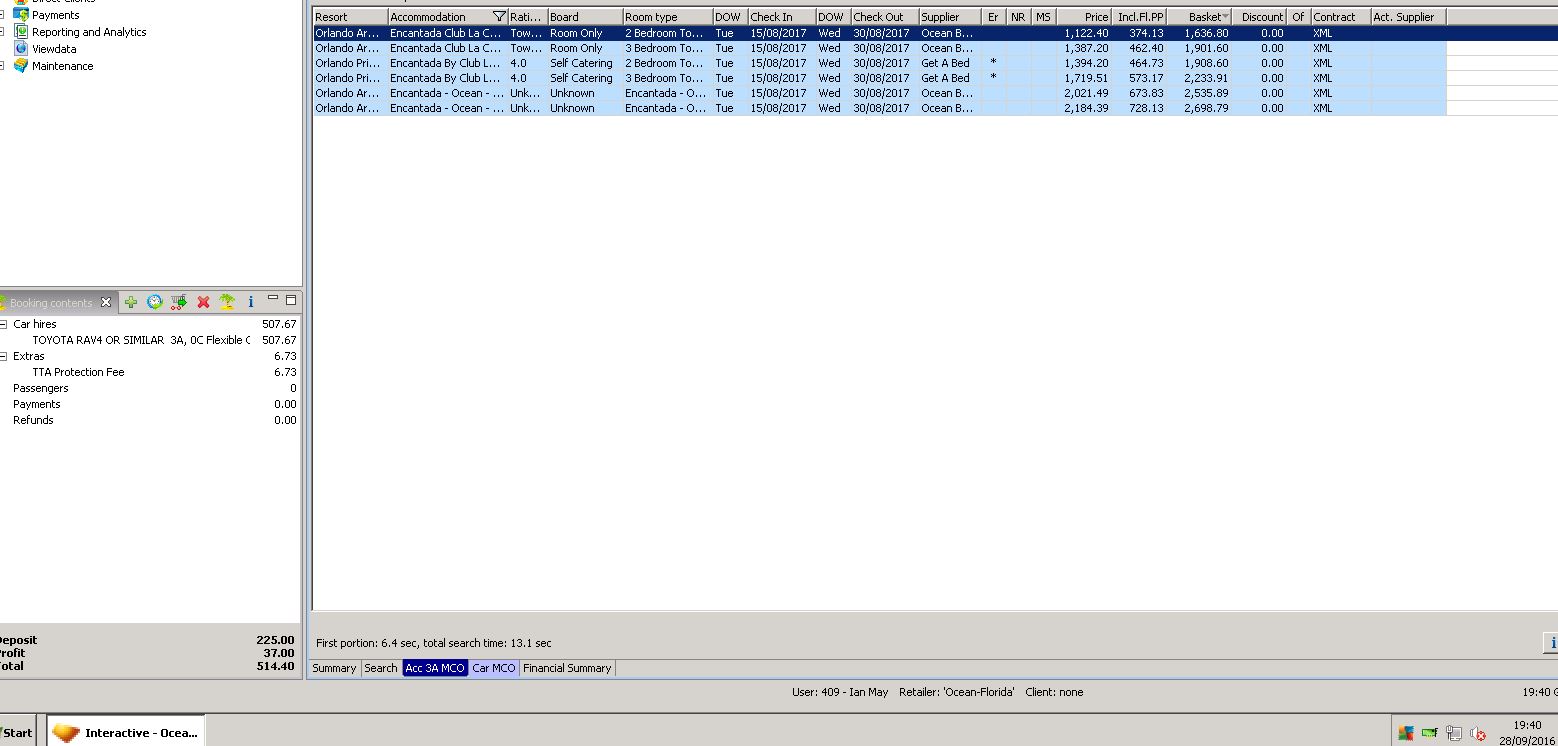Click the muted speaker volume tray icon
1558x746 pixels.
pos(1477,734)
